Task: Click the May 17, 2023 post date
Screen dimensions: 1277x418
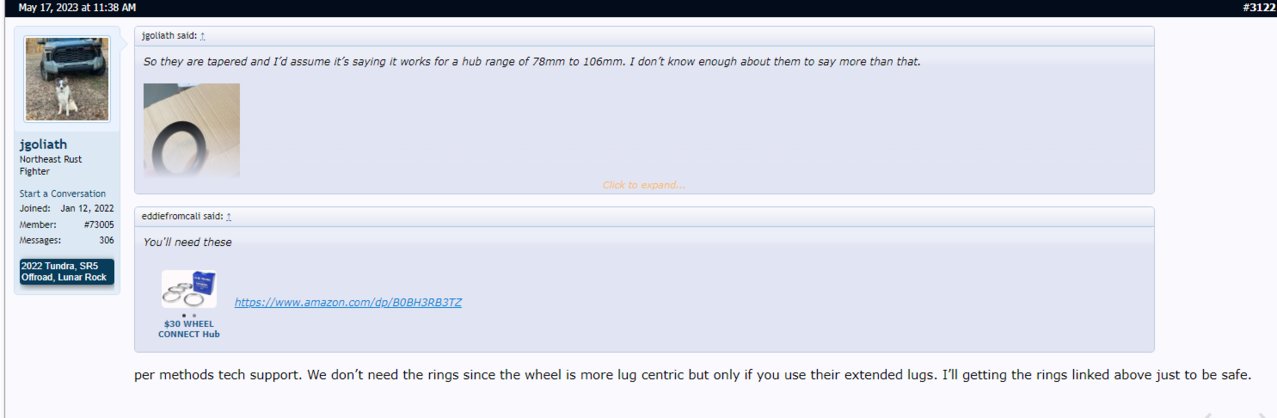Action: [77, 7]
